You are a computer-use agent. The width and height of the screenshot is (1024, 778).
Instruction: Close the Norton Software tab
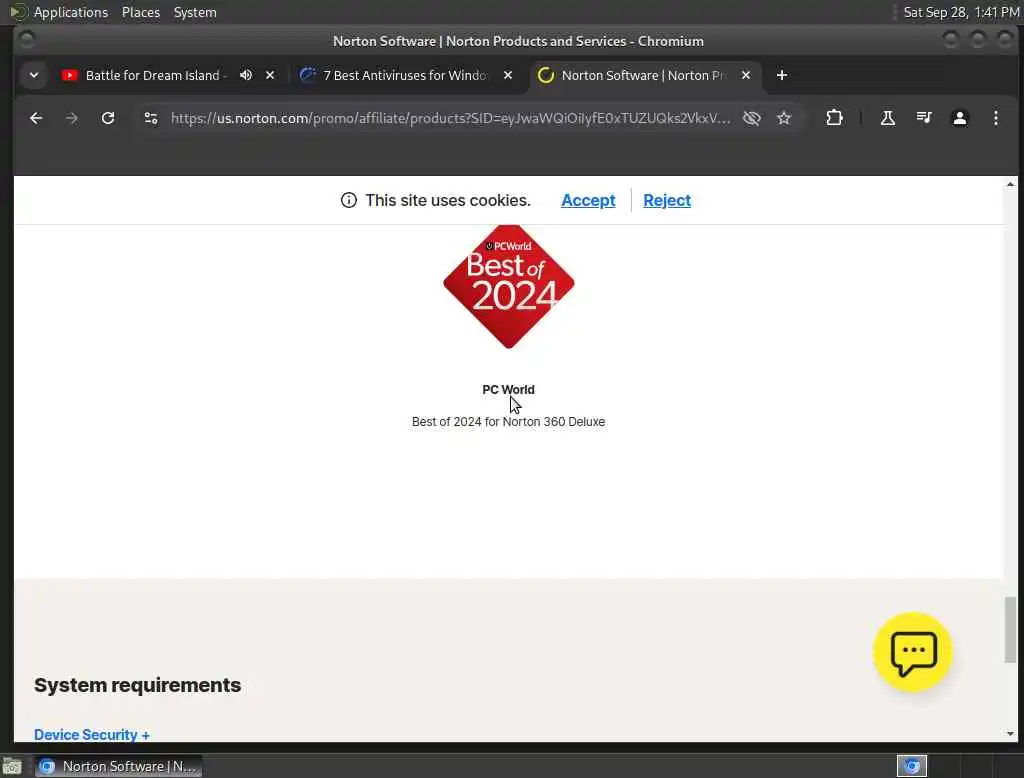pos(746,75)
